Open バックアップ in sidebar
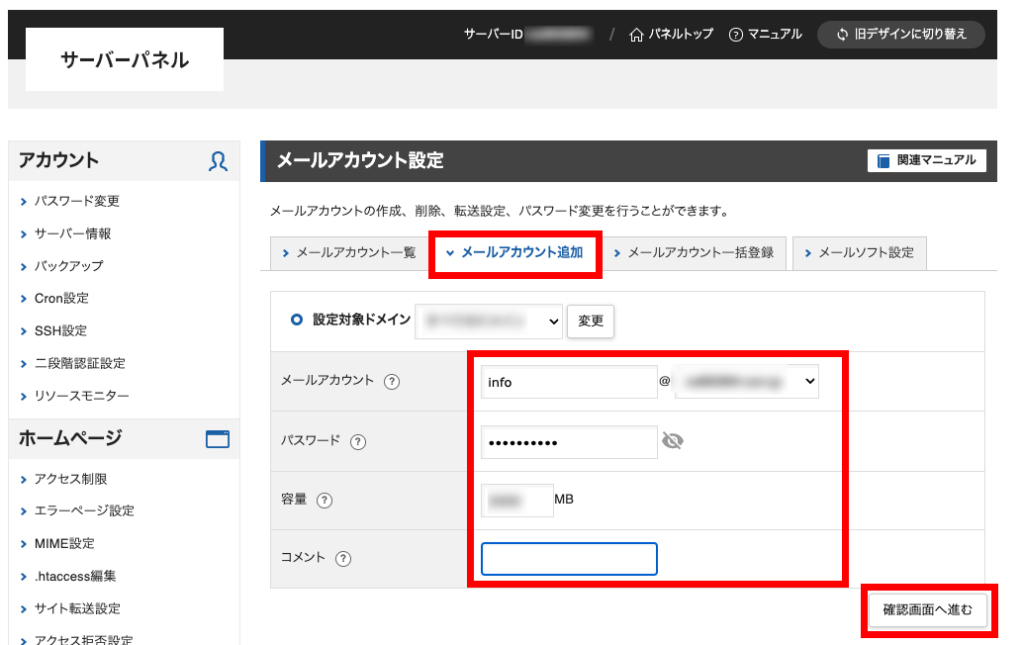 69,266
